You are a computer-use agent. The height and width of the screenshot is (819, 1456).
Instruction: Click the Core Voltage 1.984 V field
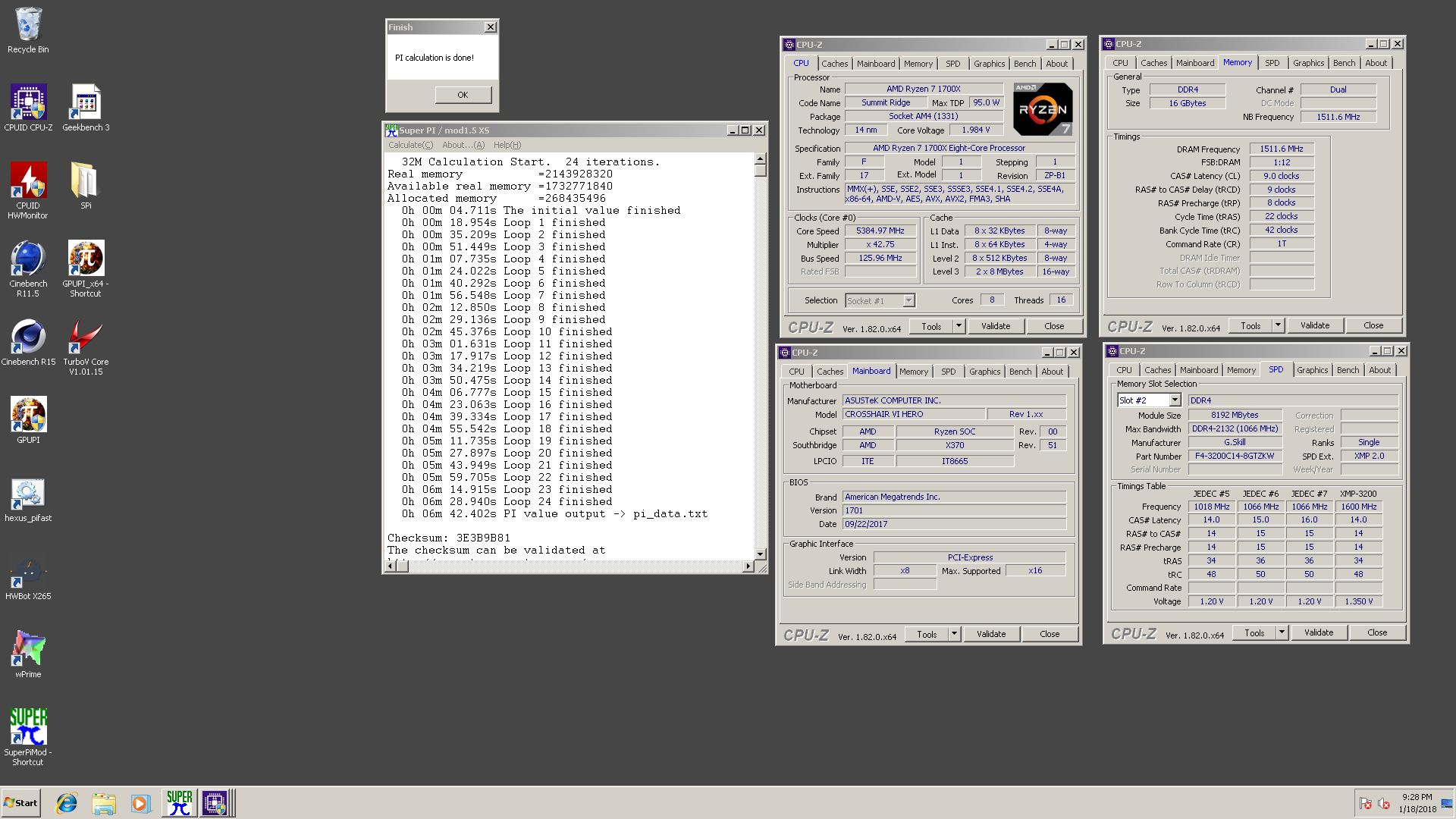(977, 130)
